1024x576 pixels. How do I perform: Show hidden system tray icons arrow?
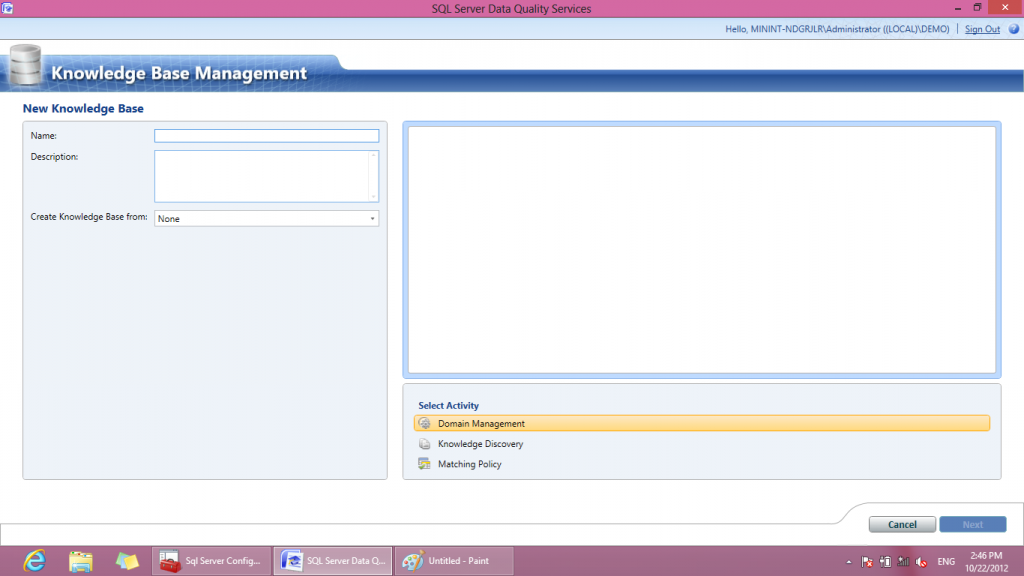pyautogui.click(x=848, y=562)
